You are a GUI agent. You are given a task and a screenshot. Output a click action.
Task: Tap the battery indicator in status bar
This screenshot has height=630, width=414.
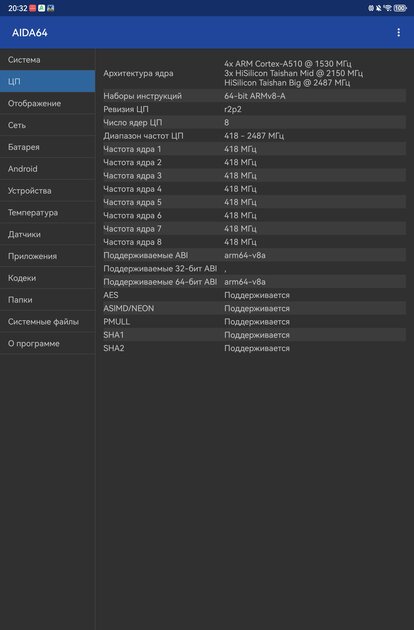click(x=400, y=8)
